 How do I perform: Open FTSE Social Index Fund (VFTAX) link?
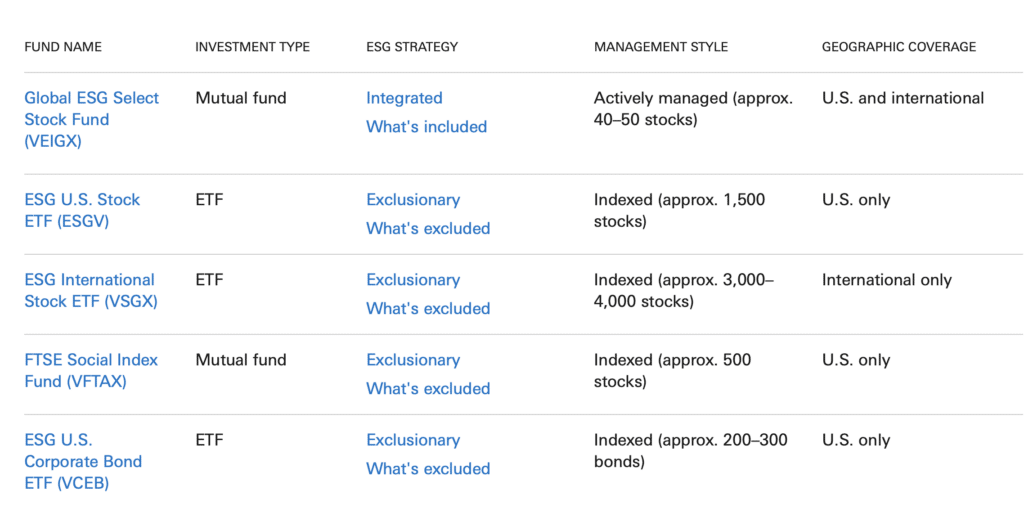(91, 371)
